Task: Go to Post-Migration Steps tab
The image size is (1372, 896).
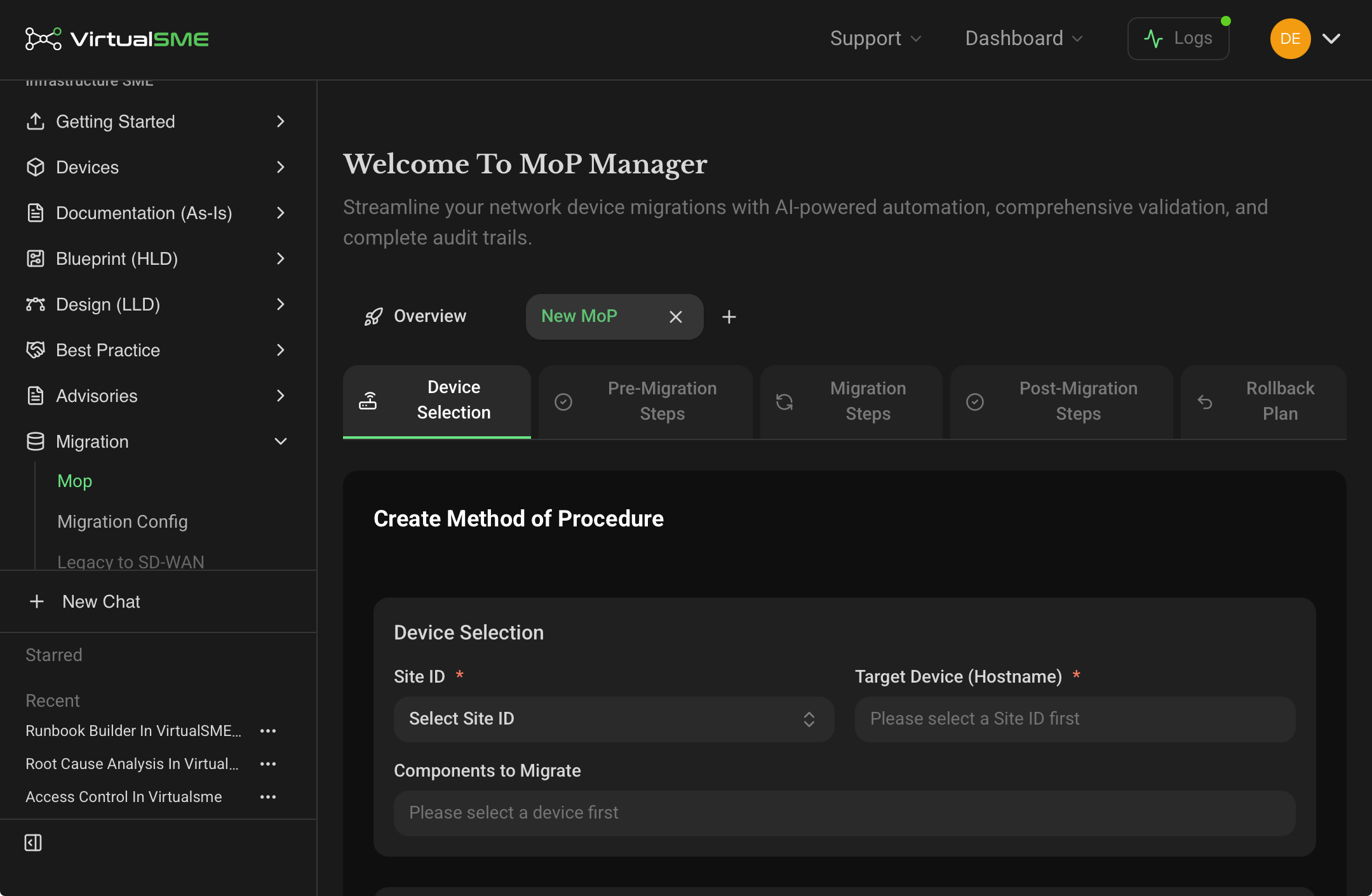Action: pyautogui.click(x=1061, y=401)
